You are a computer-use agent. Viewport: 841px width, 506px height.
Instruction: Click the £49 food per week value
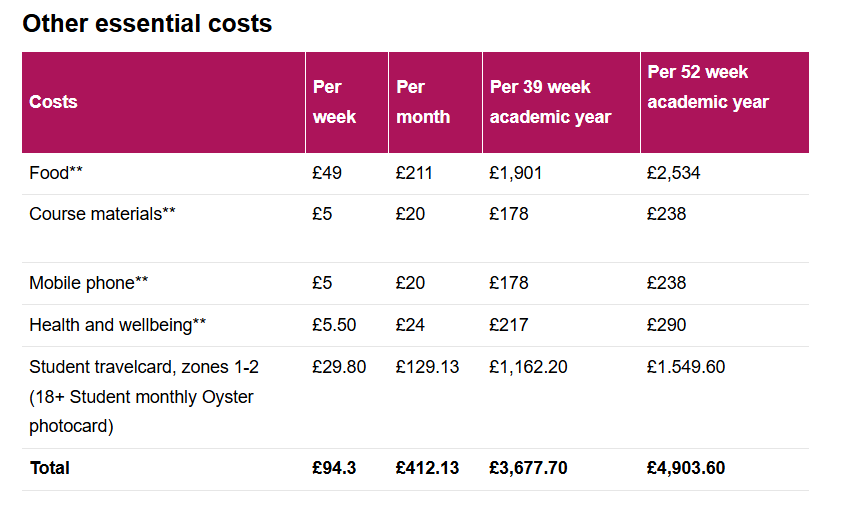[327, 173]
